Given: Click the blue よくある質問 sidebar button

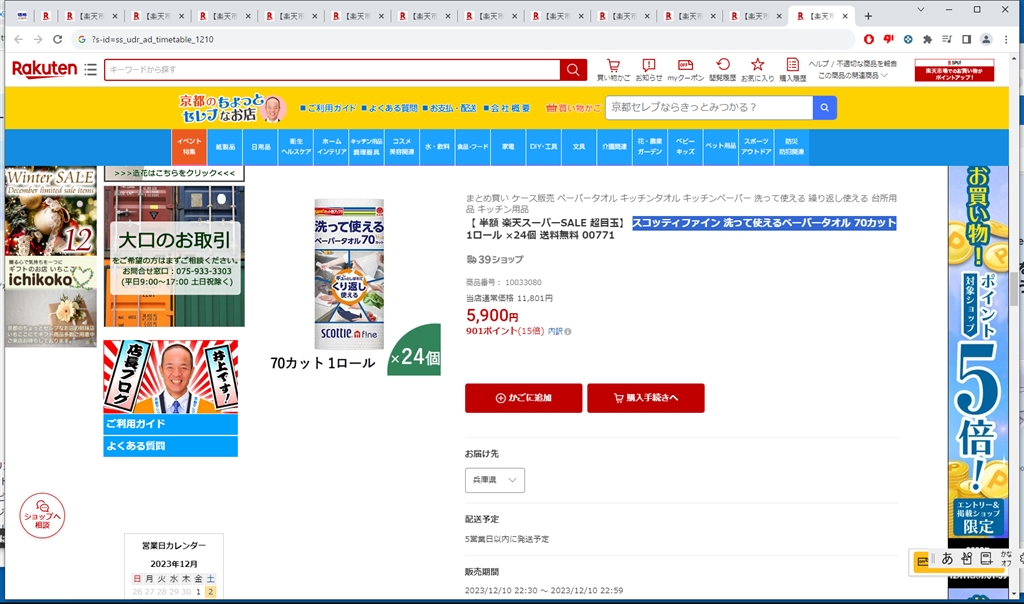Looking at the screenshot, I should (x=170, y=446).
